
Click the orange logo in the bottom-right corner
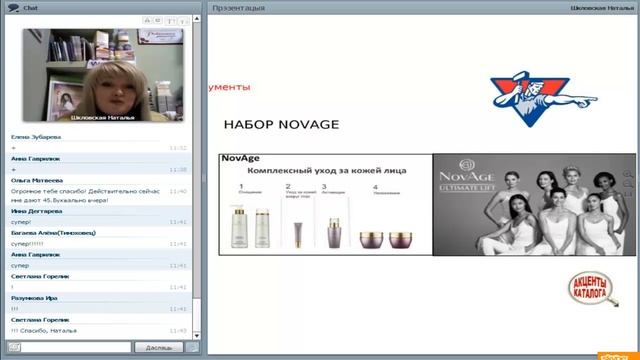click(618, 356)
